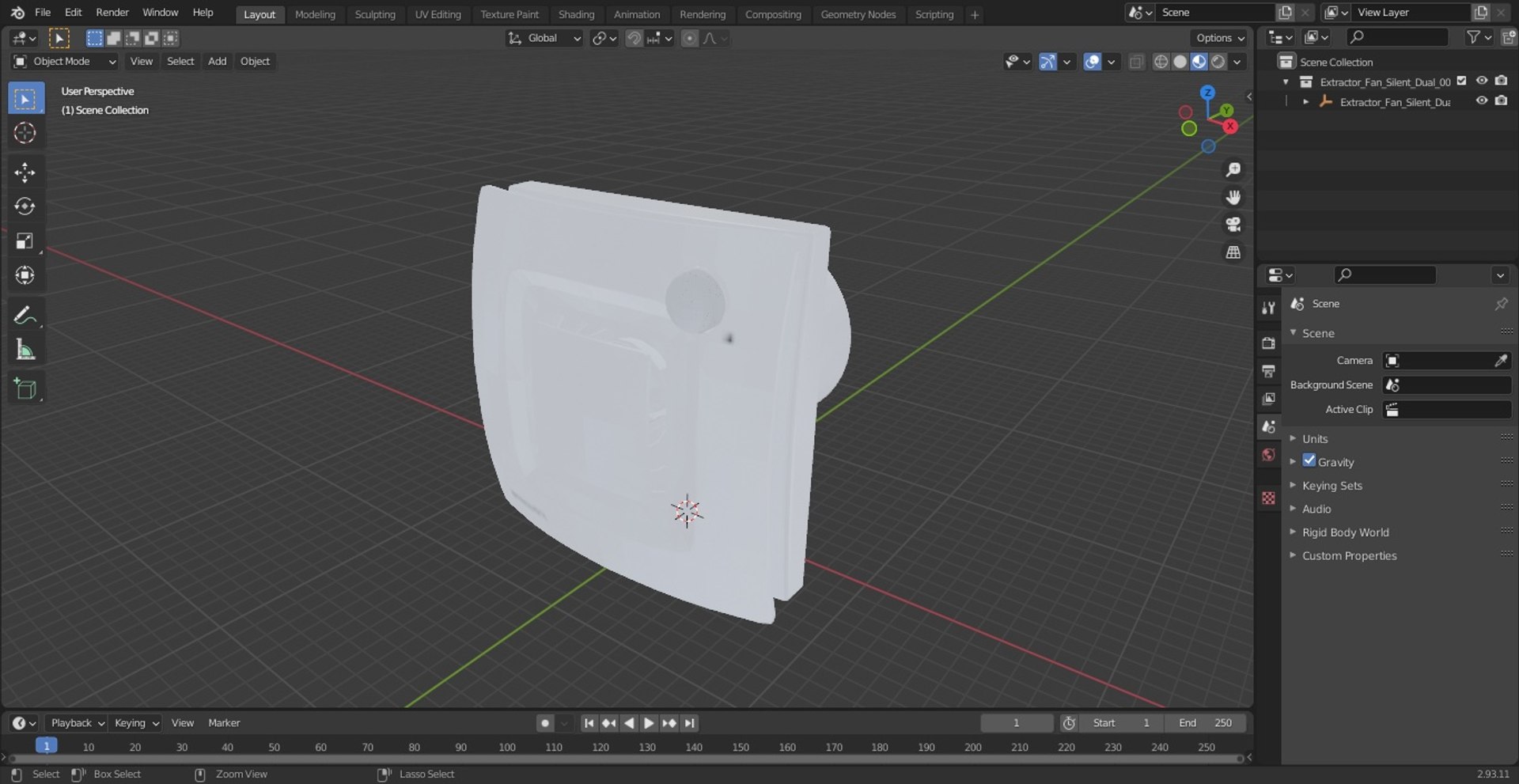Click End frame field 250
Image resolution: width=1519 pixels, height=784 pixels.
coord(1206,723)
